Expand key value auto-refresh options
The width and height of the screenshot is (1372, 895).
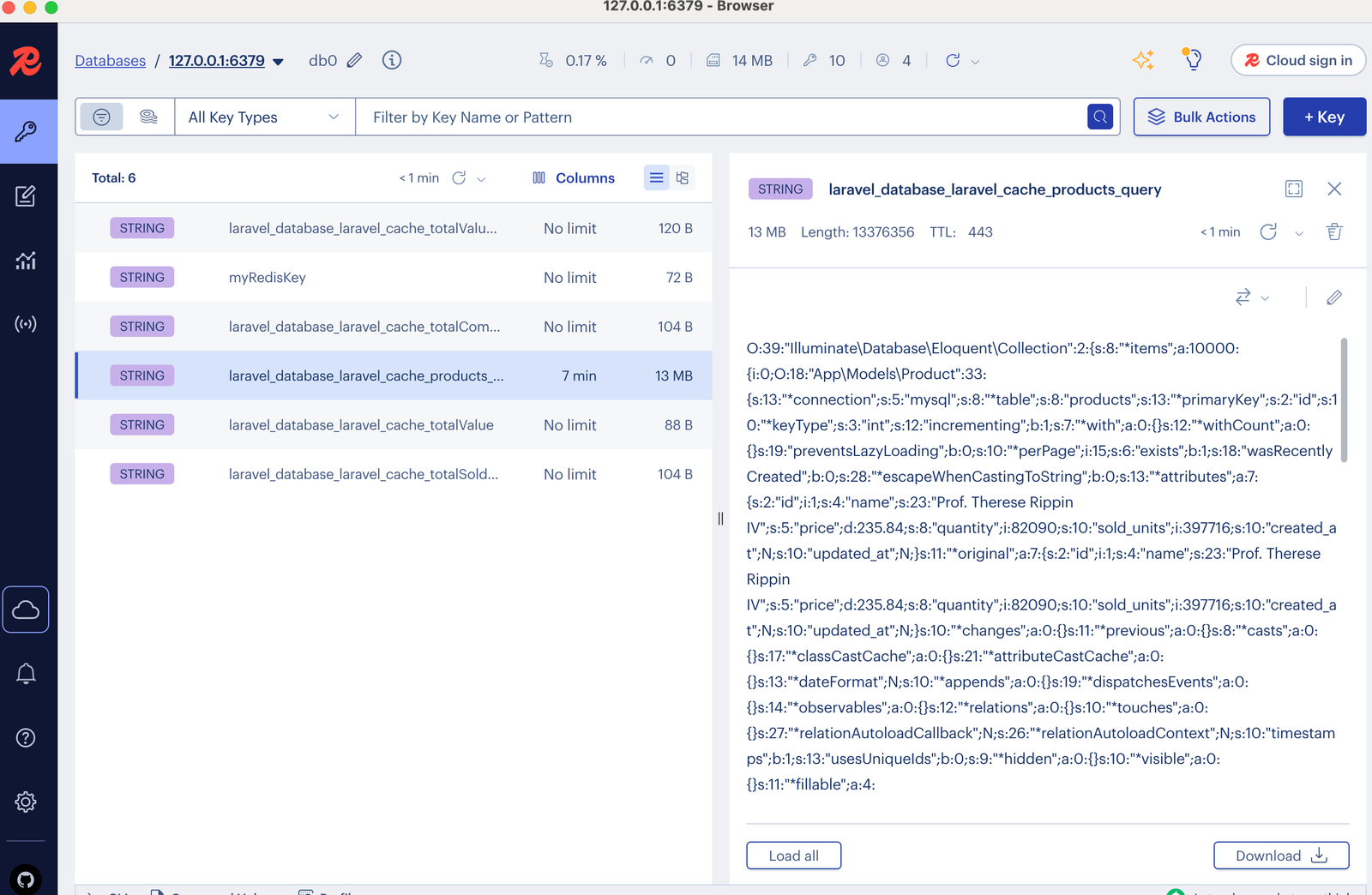coord(1299,233)
